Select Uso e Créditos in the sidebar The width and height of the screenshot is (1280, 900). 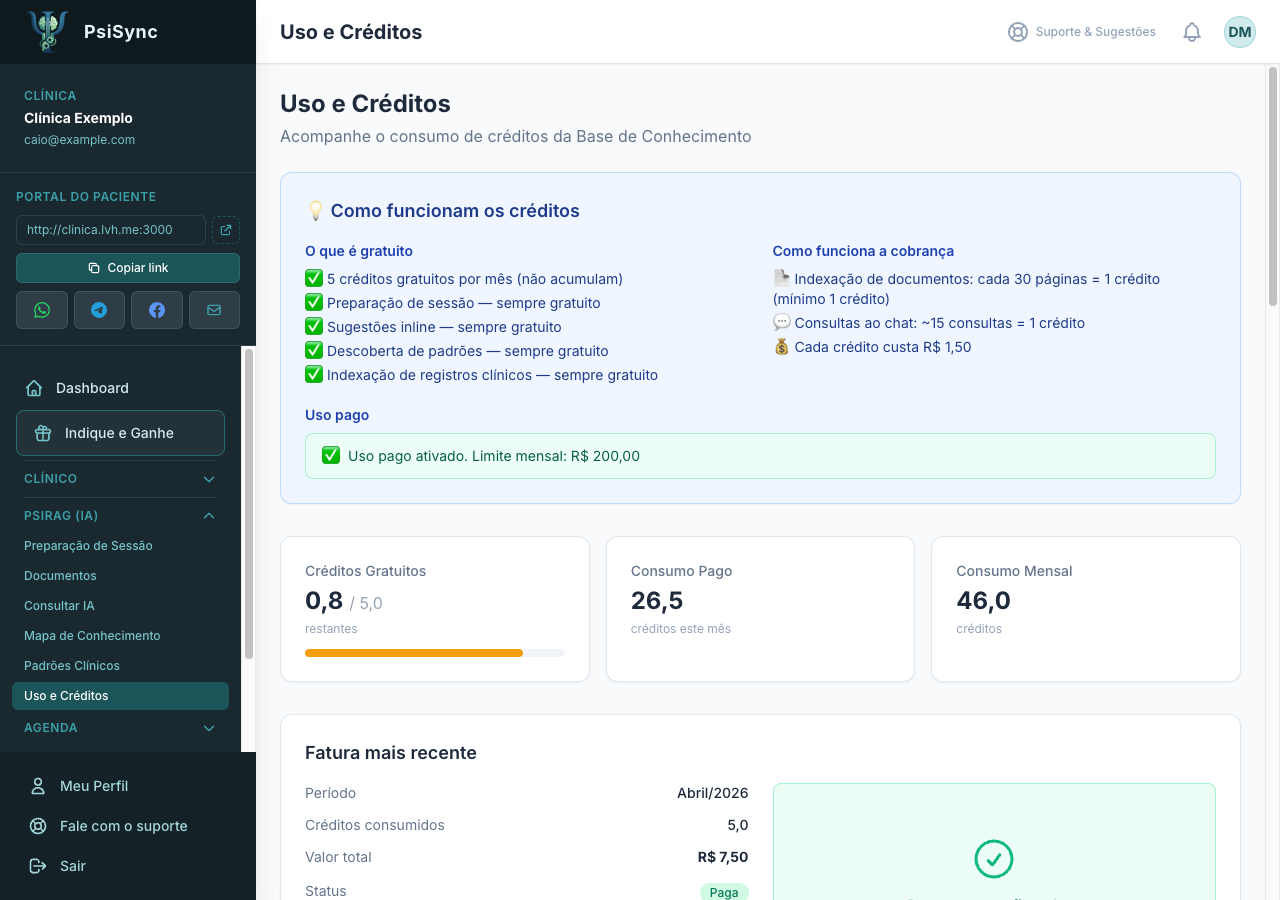coord(120,696)
